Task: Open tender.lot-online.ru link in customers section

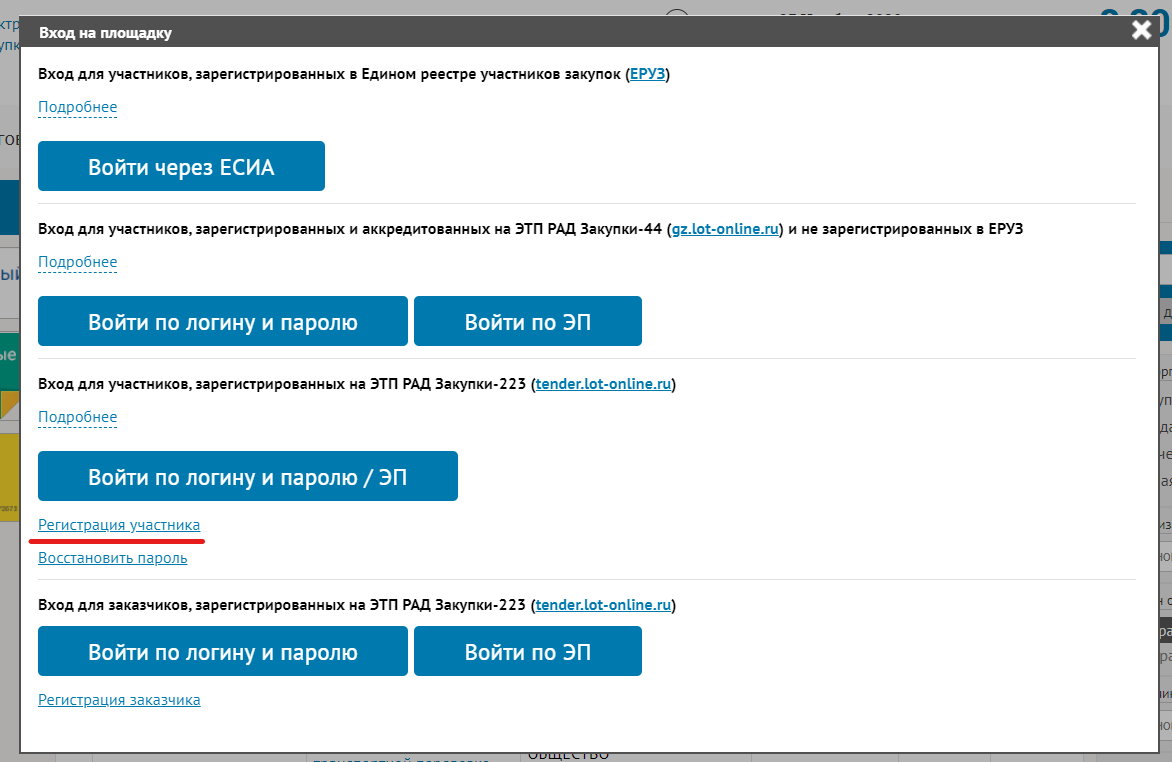Action: 603,605
